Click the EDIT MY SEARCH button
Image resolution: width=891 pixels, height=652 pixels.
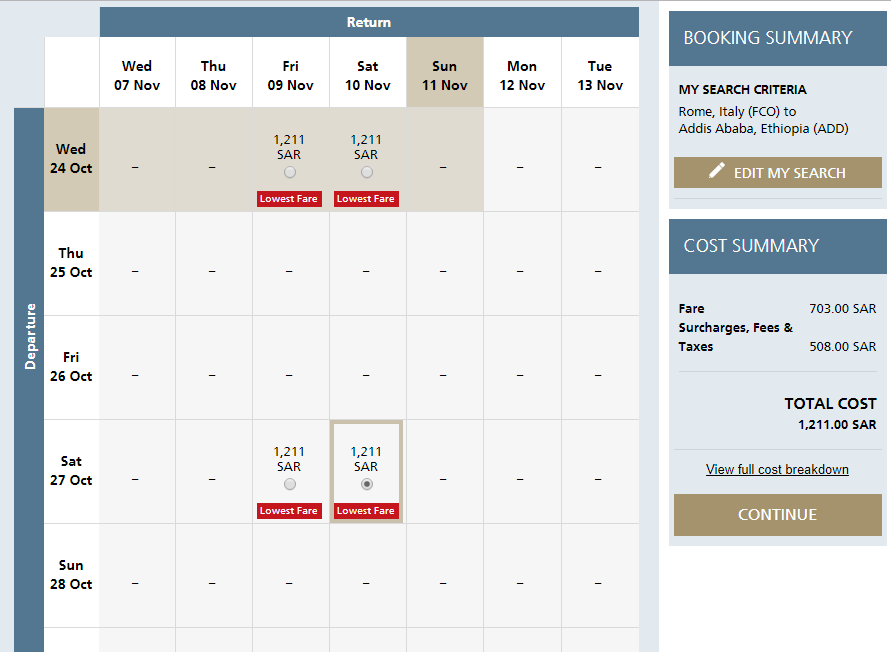(777, 172)
